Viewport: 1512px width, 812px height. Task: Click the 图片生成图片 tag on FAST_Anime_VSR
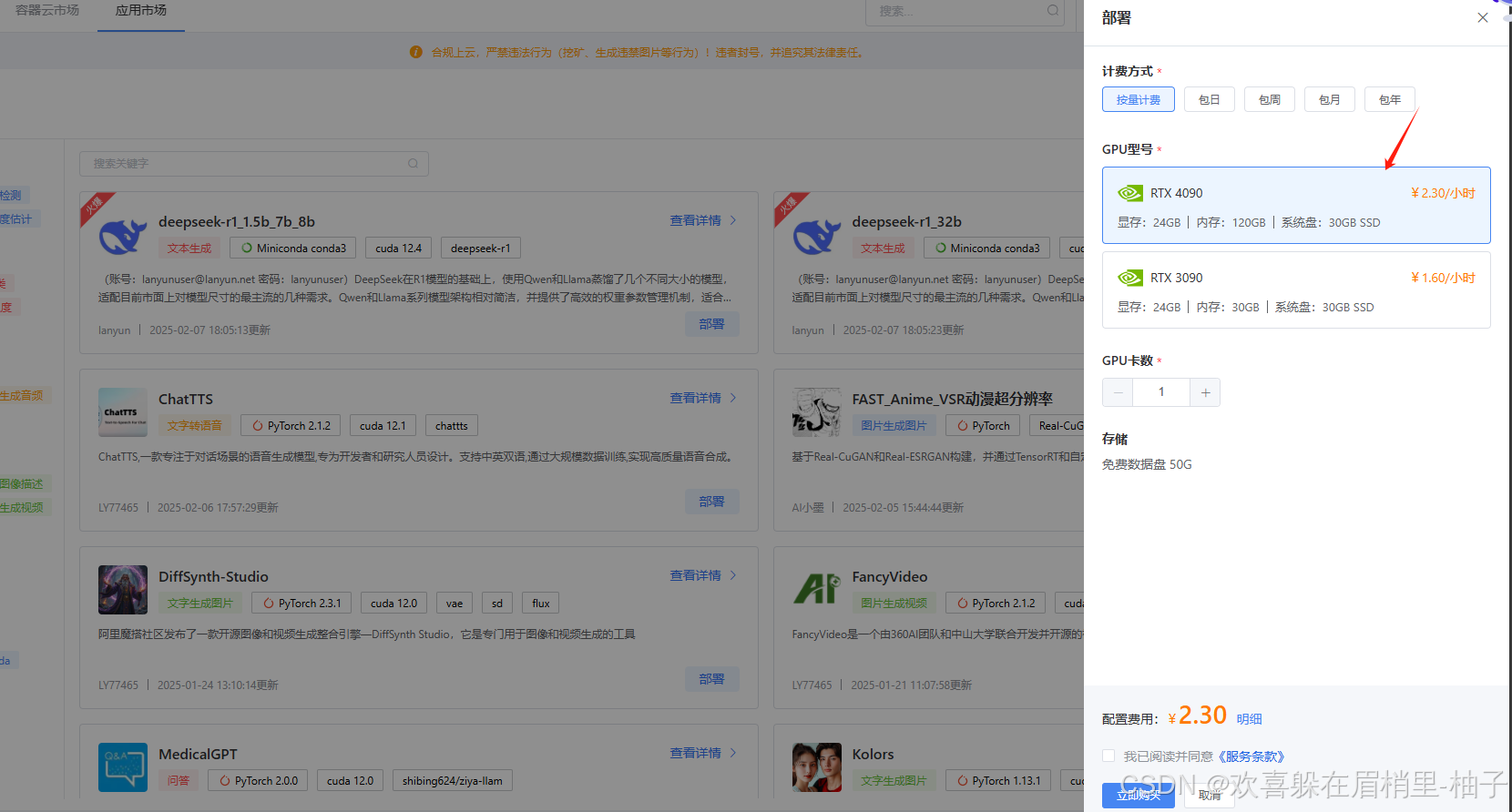pyautogui.click(x=894, y=425)
